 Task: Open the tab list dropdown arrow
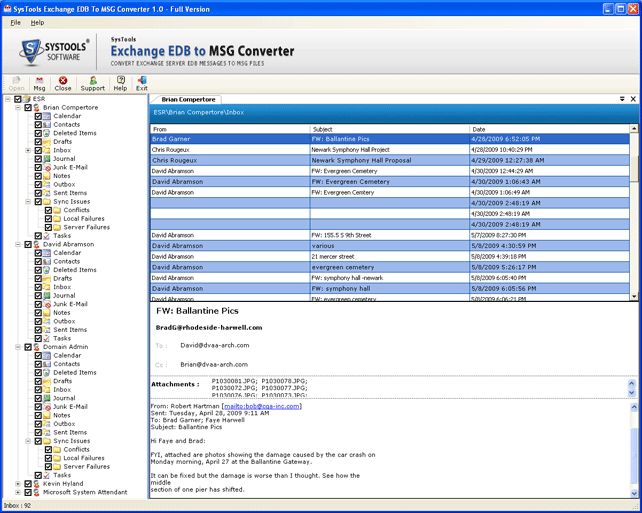[622, 99]
